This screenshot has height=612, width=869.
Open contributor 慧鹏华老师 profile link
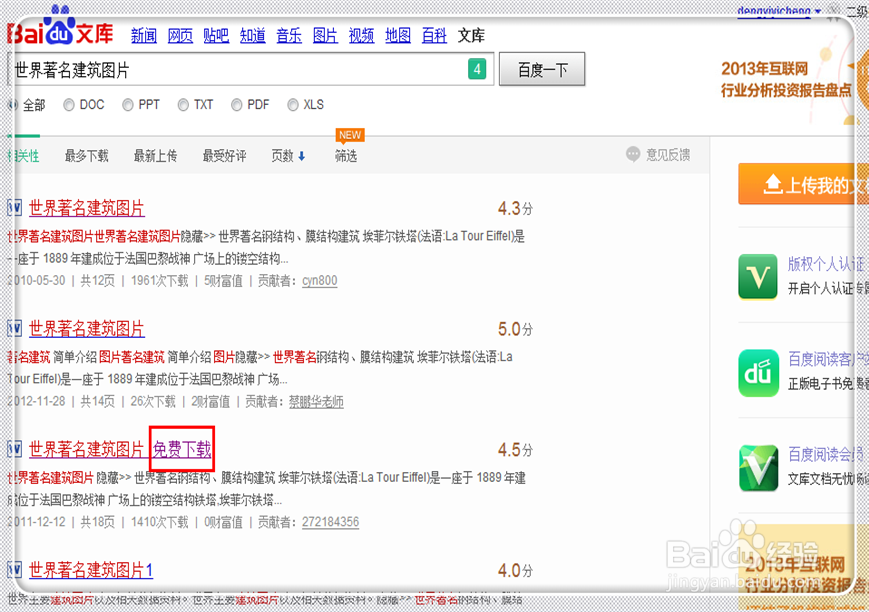click(316, 402)
